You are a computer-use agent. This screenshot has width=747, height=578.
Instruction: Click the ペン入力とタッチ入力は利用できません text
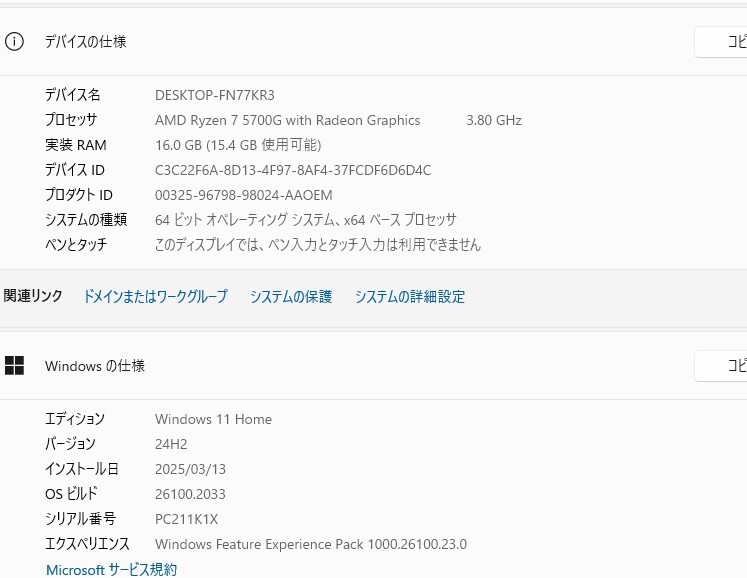point(374,244)
